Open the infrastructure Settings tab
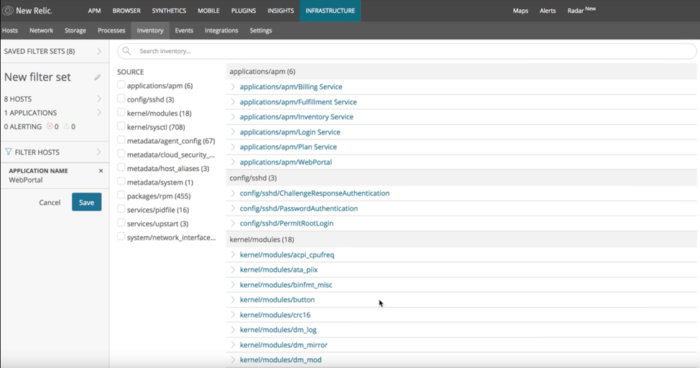700x368 pixels. pos(261,30)
